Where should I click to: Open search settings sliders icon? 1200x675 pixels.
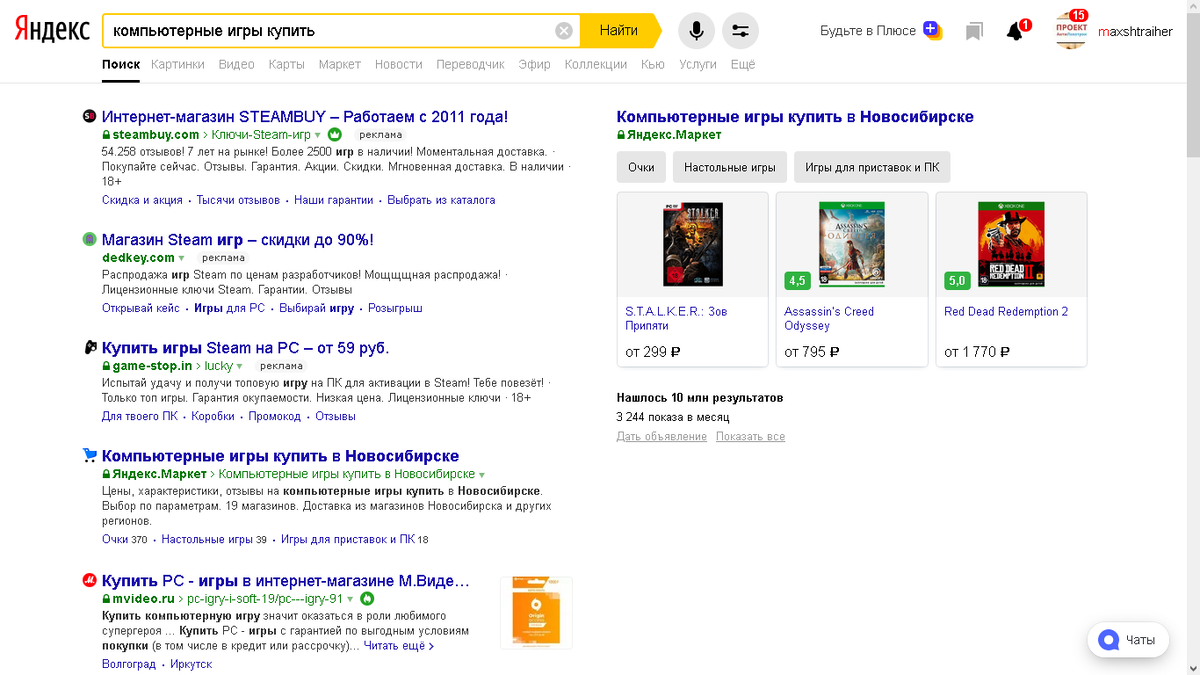(740, 31)
